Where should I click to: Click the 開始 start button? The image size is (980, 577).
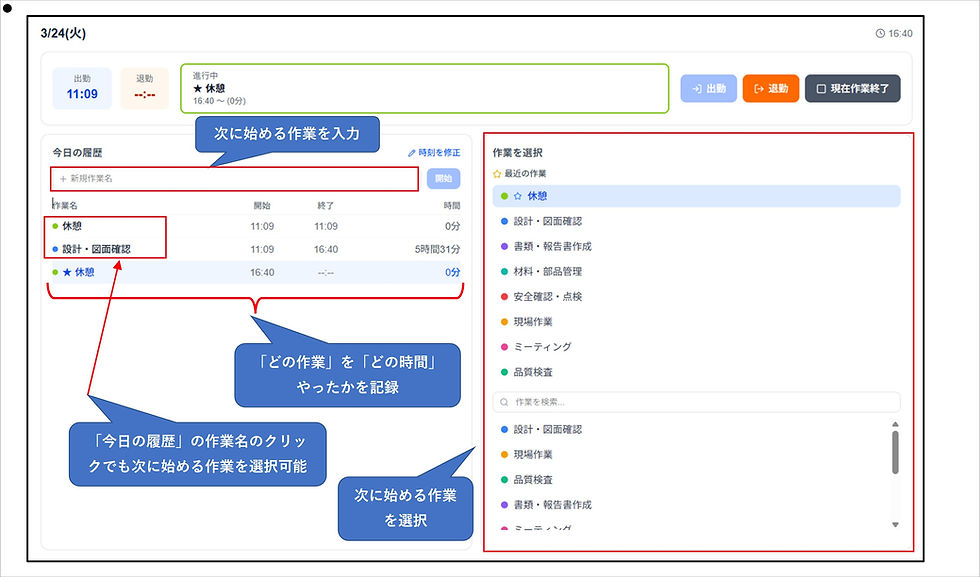click(443, 178)
